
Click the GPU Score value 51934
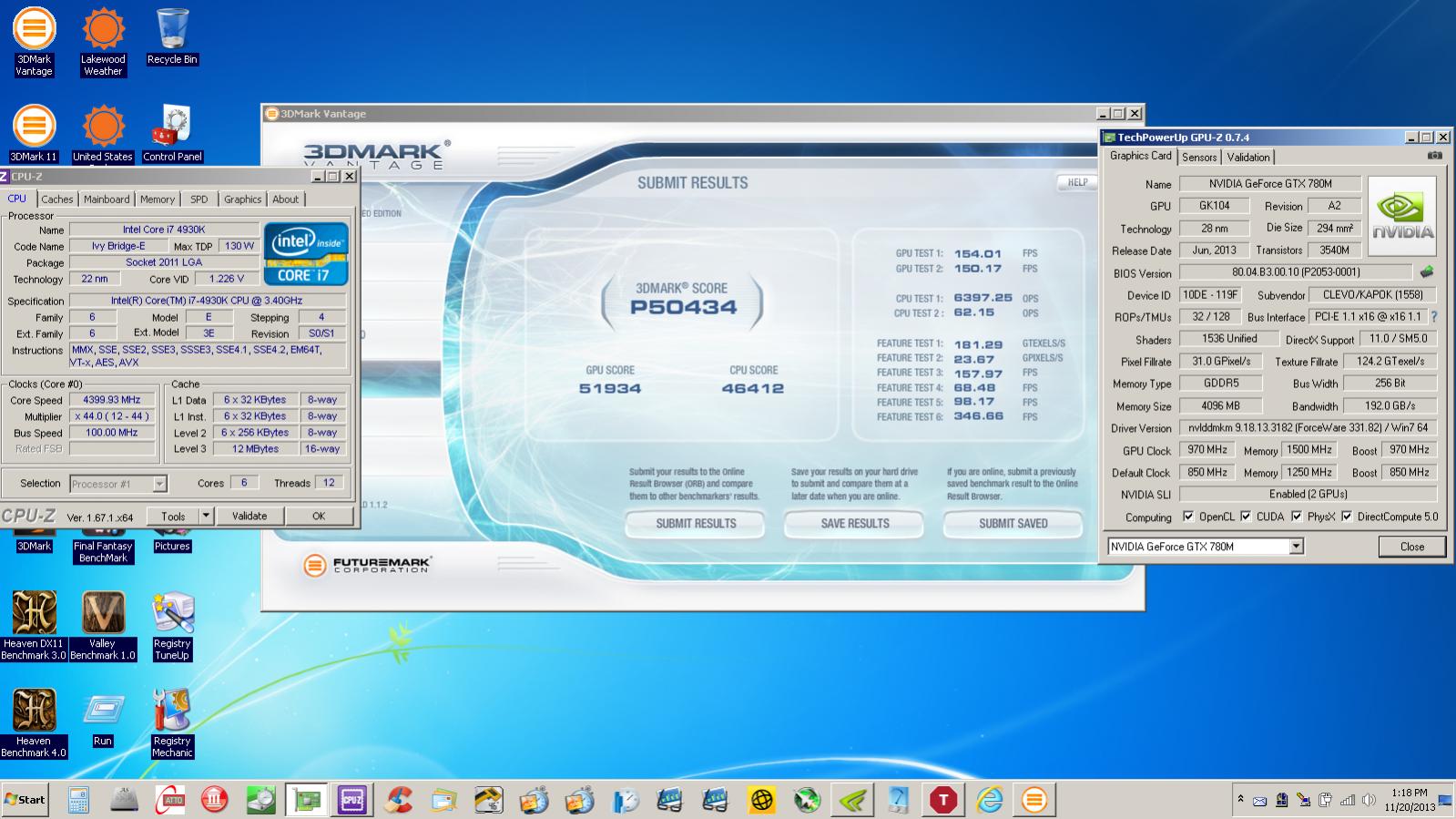point(610,388)
